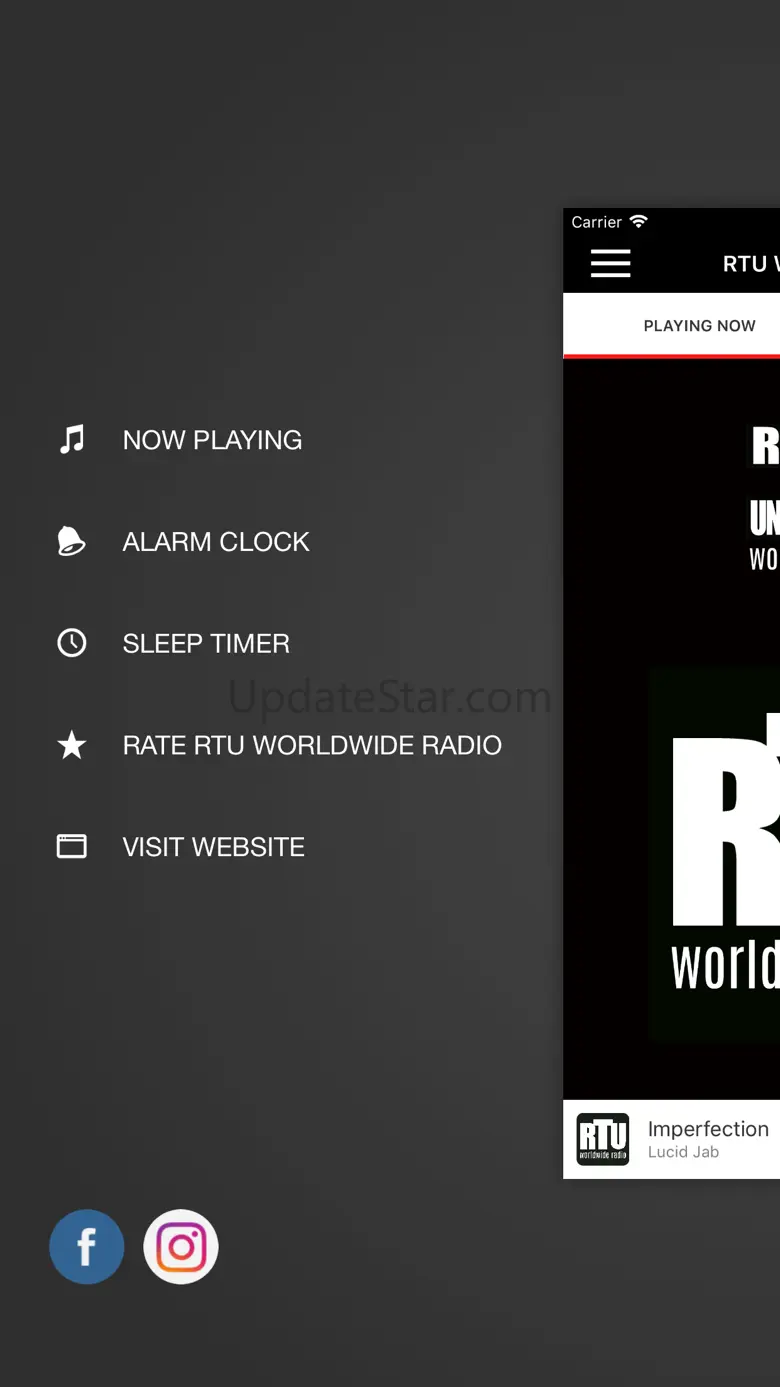Tap the star icon to rate the app

pos(72,745)
